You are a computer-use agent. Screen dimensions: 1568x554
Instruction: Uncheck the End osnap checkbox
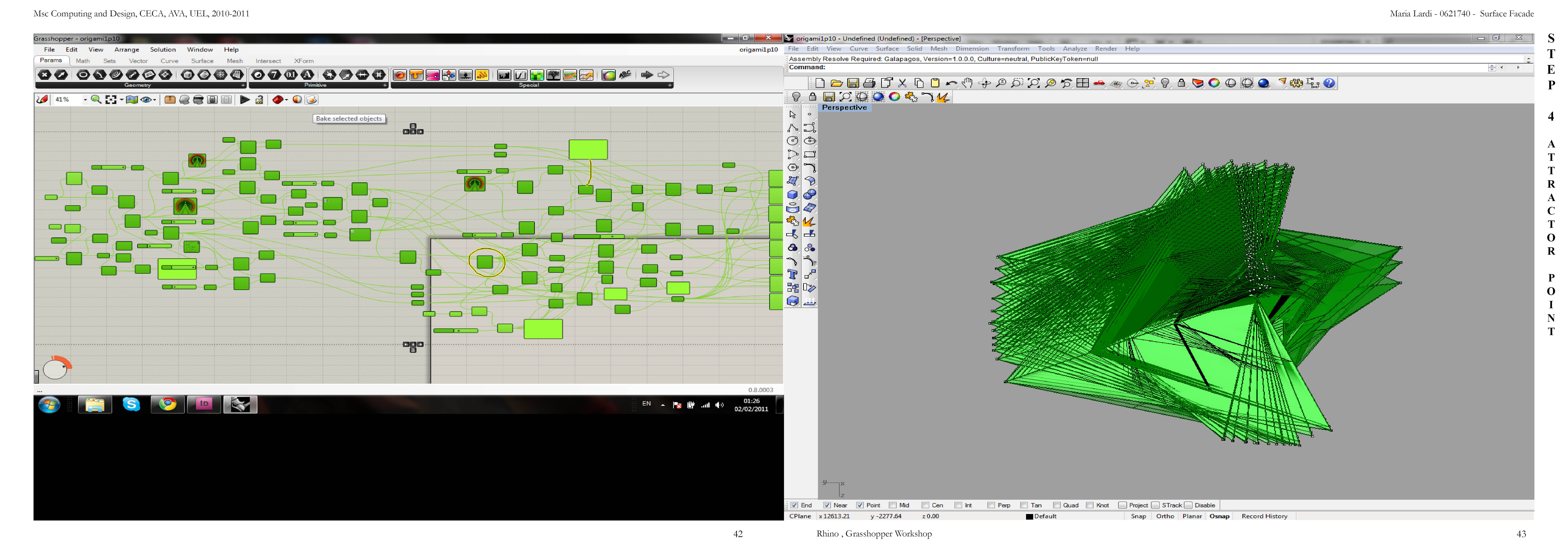[794, 505]
